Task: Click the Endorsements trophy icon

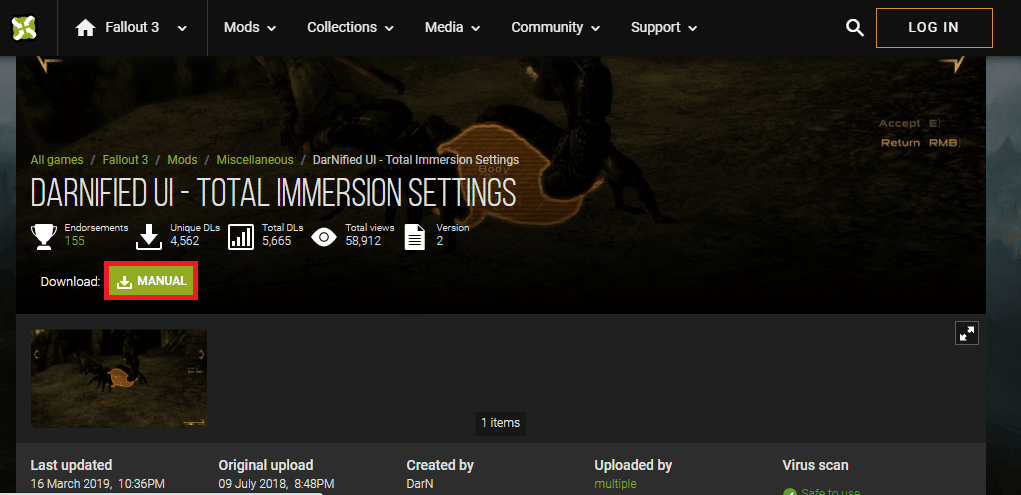Action: 44,237
